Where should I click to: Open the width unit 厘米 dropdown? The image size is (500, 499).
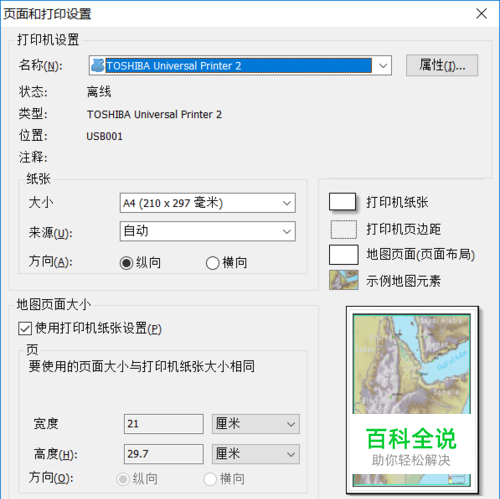[256, 424]
